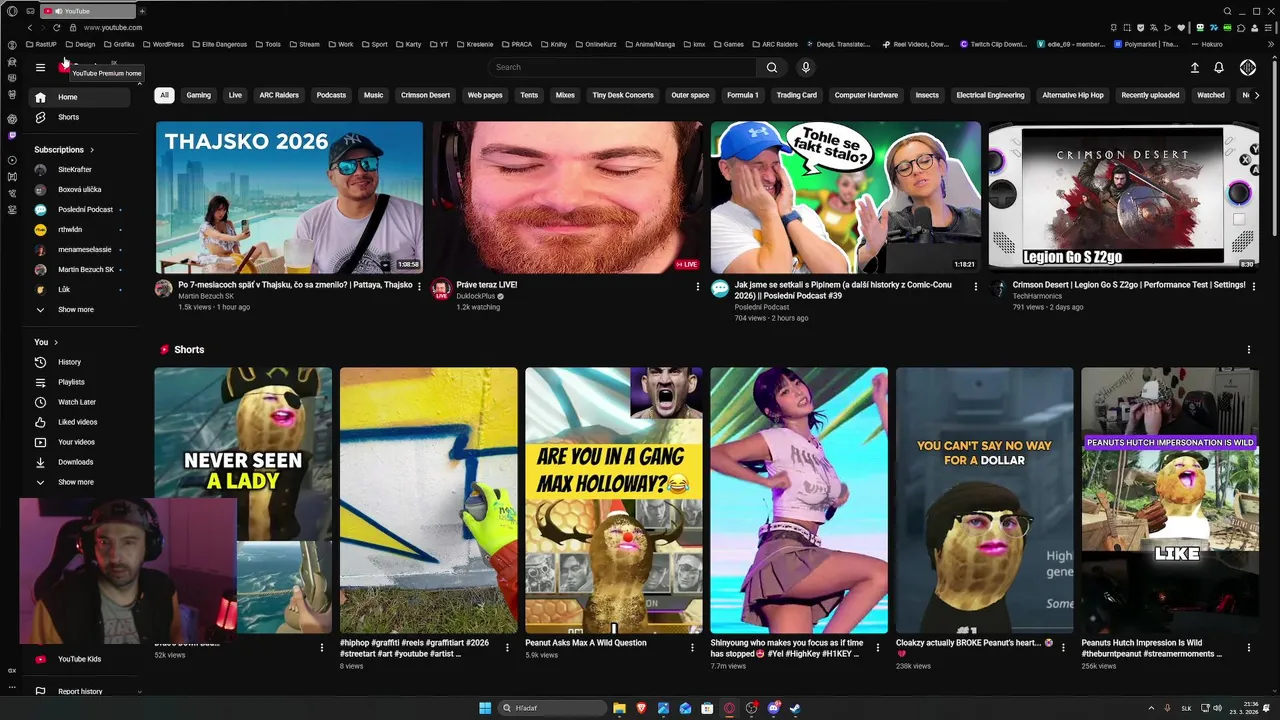Select the ARC Raiders category chip
The width and height of the screenshot is (1280, 720).
(x=279, y=95)
